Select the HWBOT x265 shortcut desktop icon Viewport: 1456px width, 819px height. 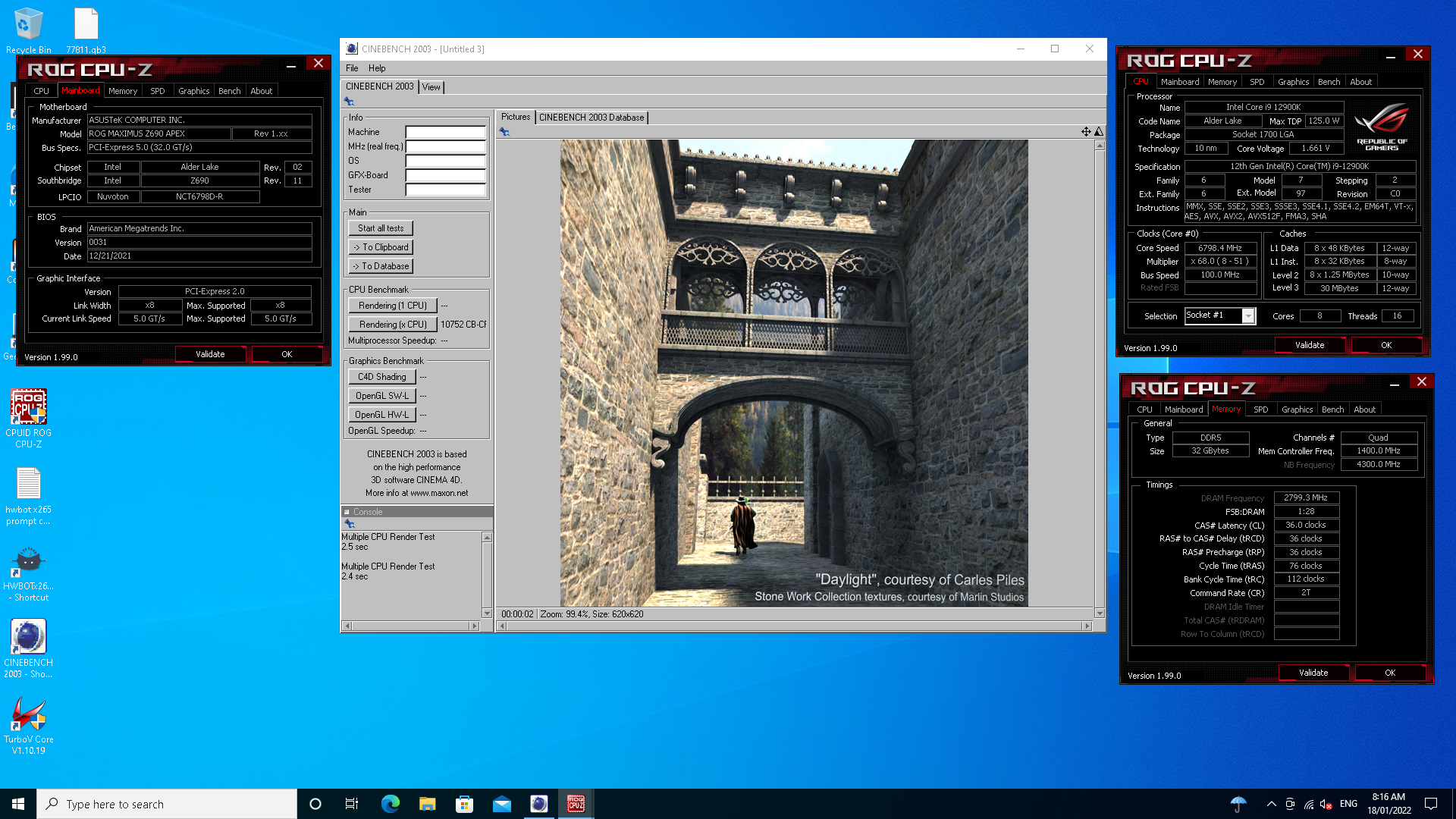coord(29,575)
